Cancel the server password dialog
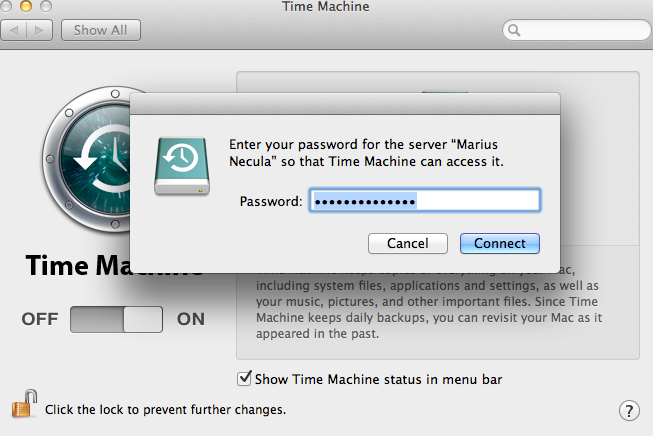Image resolution: width=653 pixels, height=436 pixels. click(x=408, y=243)
